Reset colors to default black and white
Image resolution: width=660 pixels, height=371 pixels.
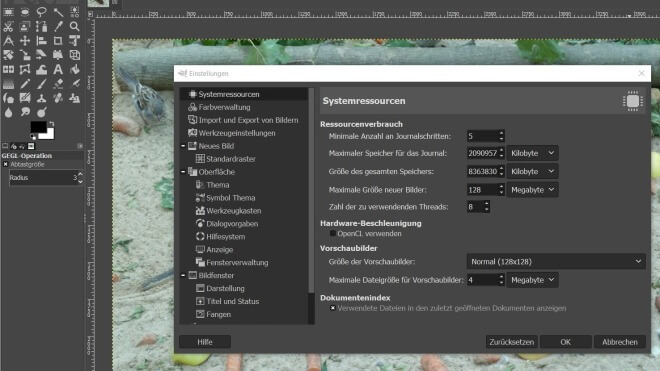[33, 136]
